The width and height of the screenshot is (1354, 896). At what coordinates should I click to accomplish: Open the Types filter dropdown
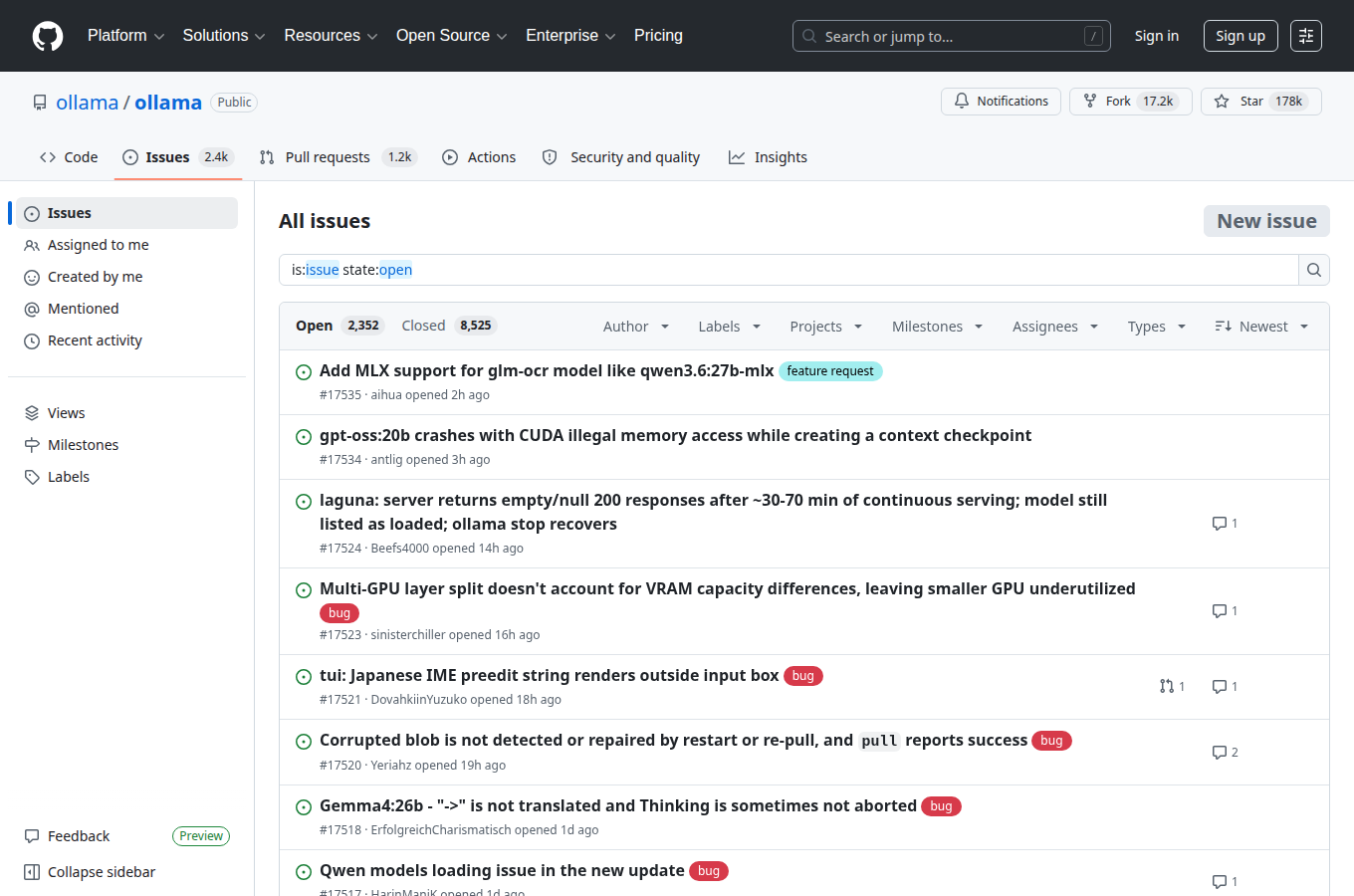(1157, 327)
